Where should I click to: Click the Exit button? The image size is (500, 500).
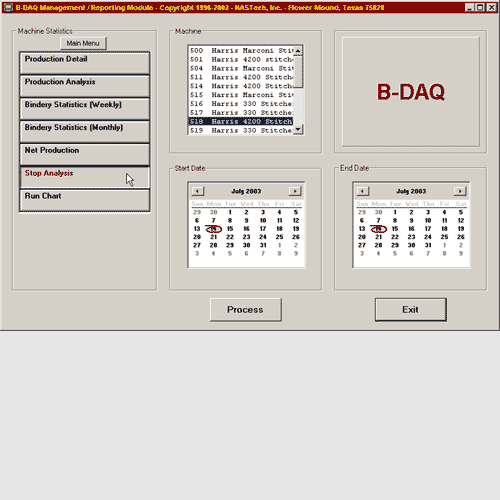(411, 310)
